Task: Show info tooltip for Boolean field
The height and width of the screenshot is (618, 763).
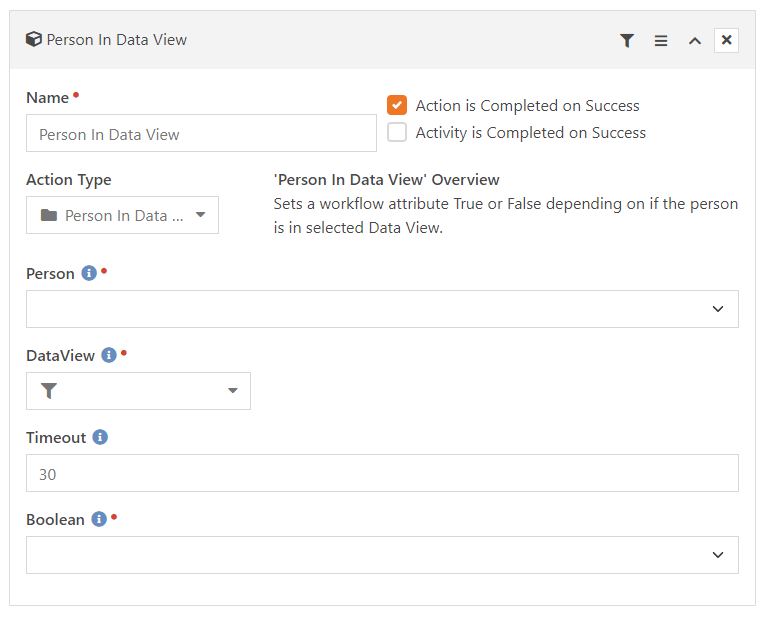Action: click(x=99, y=519)
